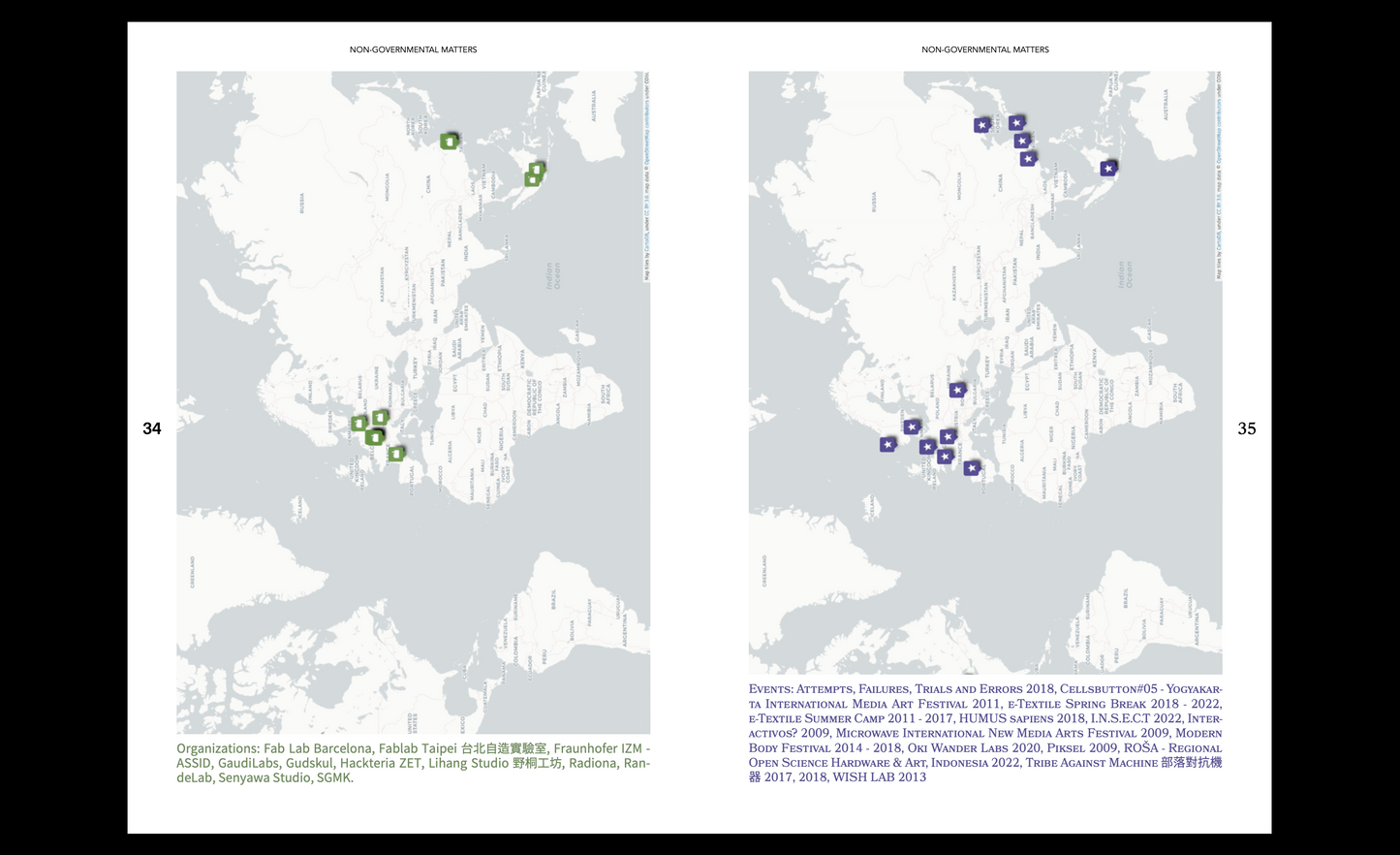Click the purple star marker near Sweden
The height and width of the screenshot is (855, 1400).
(x=912, y=427)
